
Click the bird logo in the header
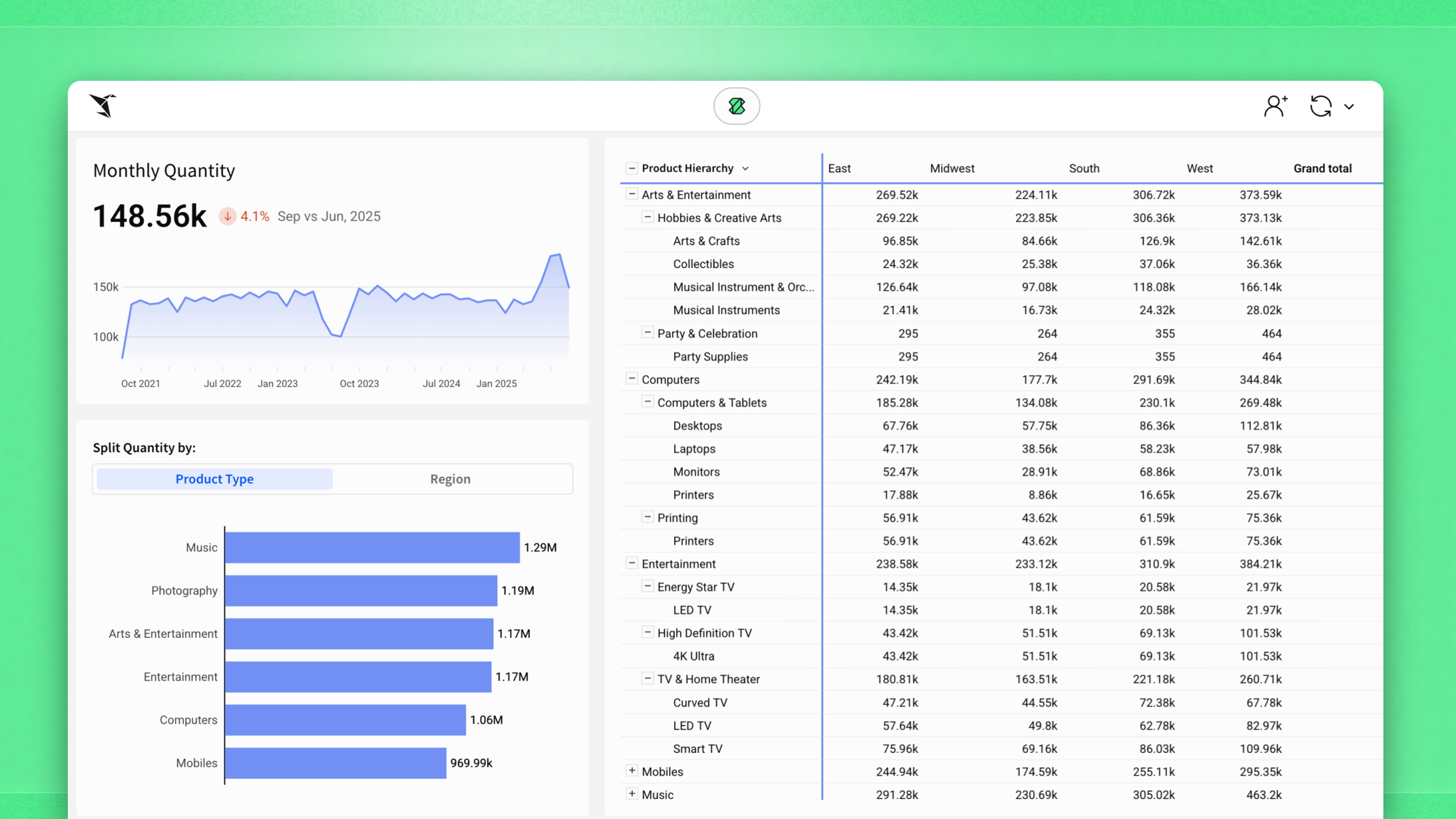point(102,106)
